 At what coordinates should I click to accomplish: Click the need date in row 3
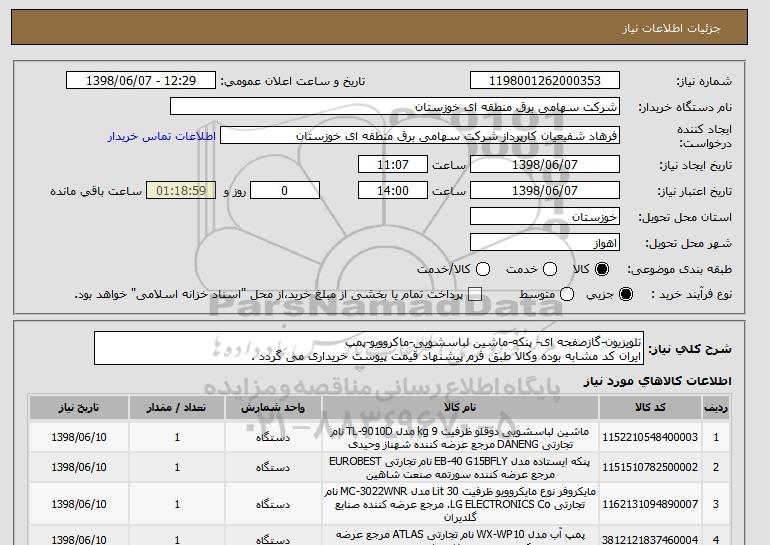pyautogui.click(x=79, y=504)
